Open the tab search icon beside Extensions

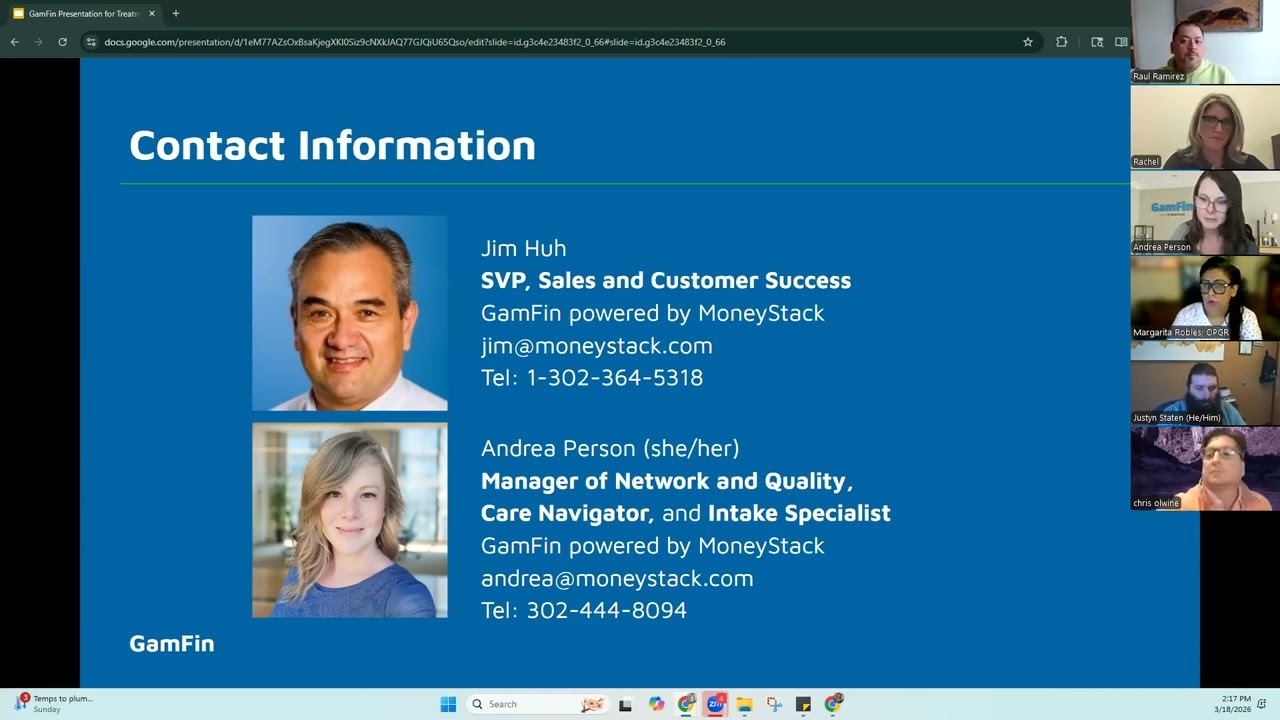click(1097, 42)
